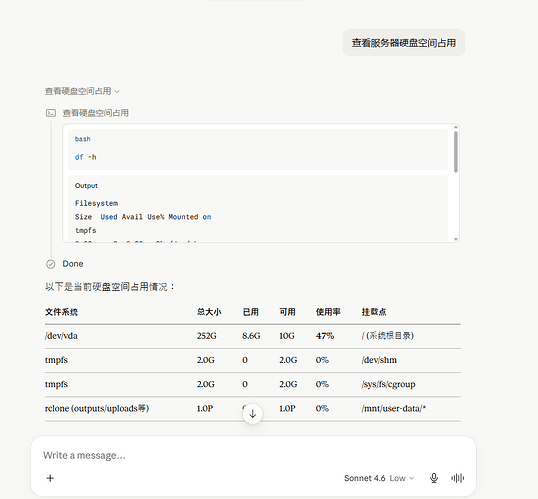
Task: Click the 文件系统 column header
Action: tap(61, 312)
